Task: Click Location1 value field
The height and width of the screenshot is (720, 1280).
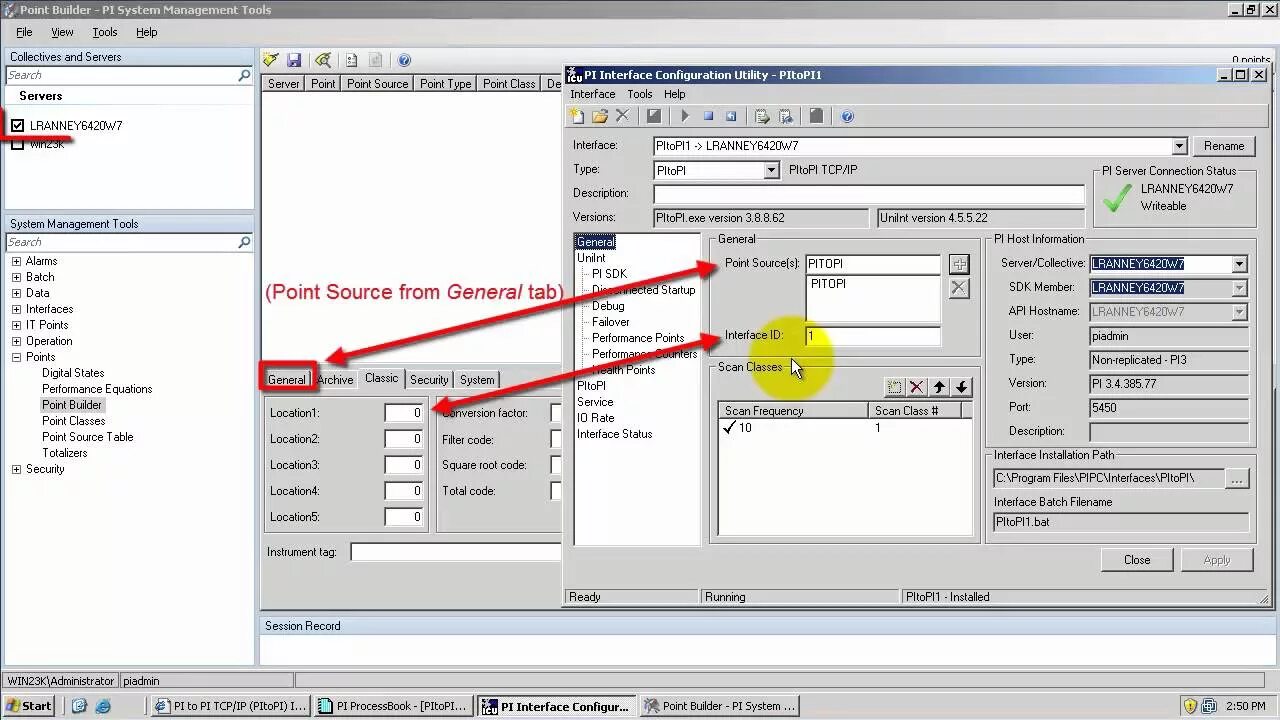Action: [405, 413]
